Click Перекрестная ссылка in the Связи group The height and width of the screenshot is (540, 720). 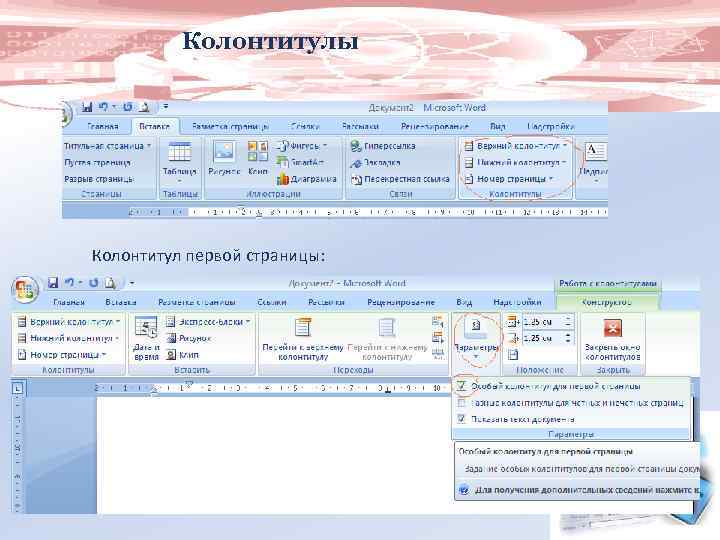point(400,179)
